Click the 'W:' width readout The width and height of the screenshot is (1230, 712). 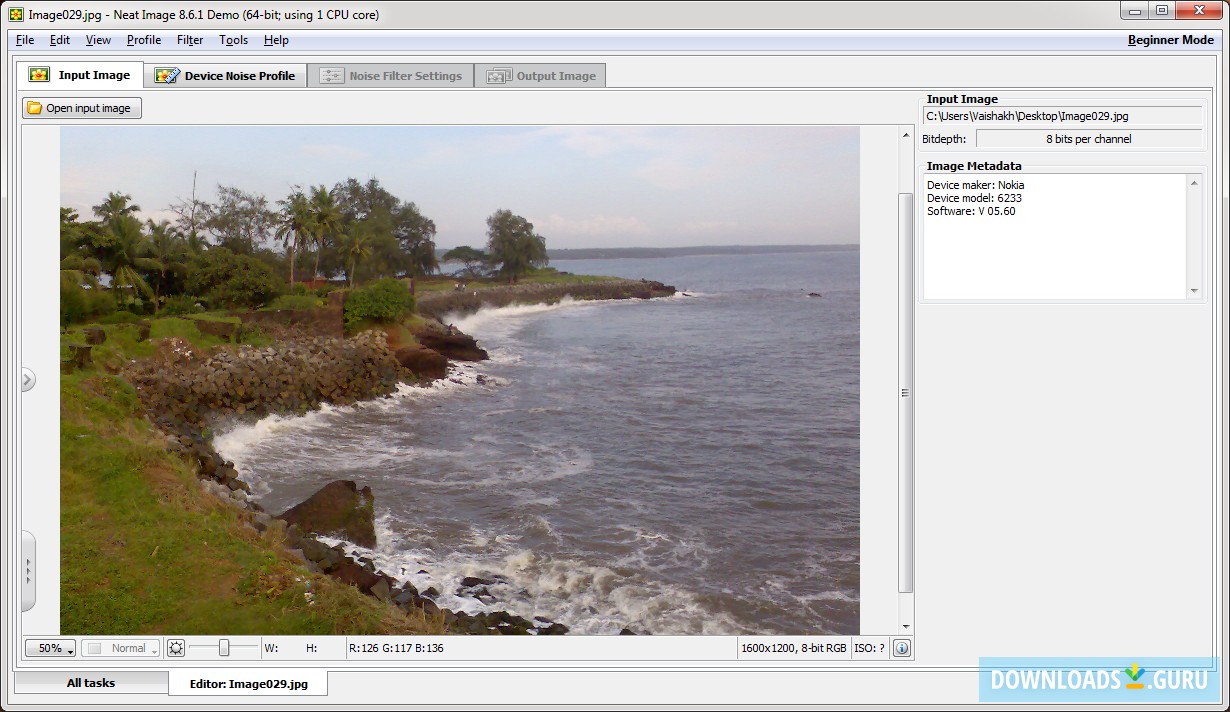[271, 648]
